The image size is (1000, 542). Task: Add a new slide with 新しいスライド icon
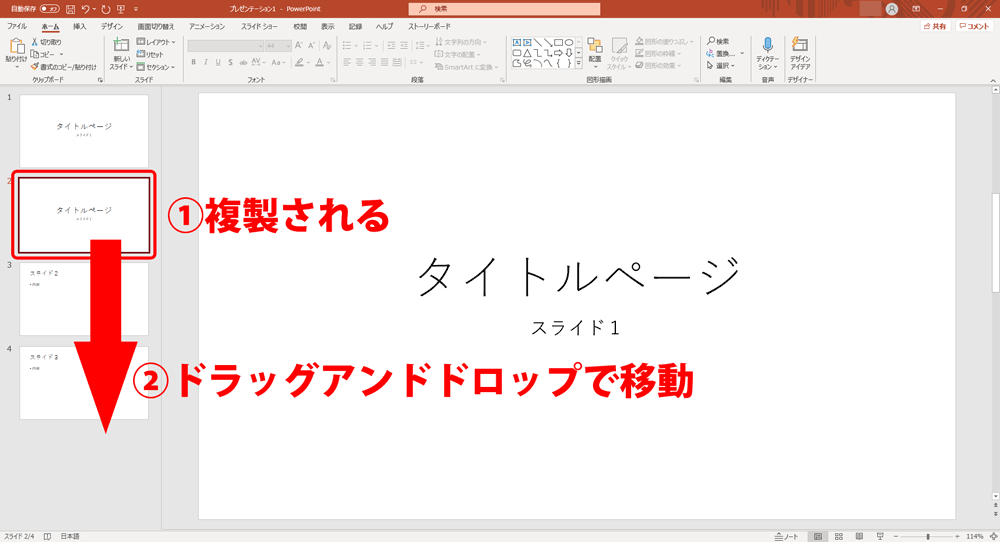pyautogui.click(x=121, y=45)
